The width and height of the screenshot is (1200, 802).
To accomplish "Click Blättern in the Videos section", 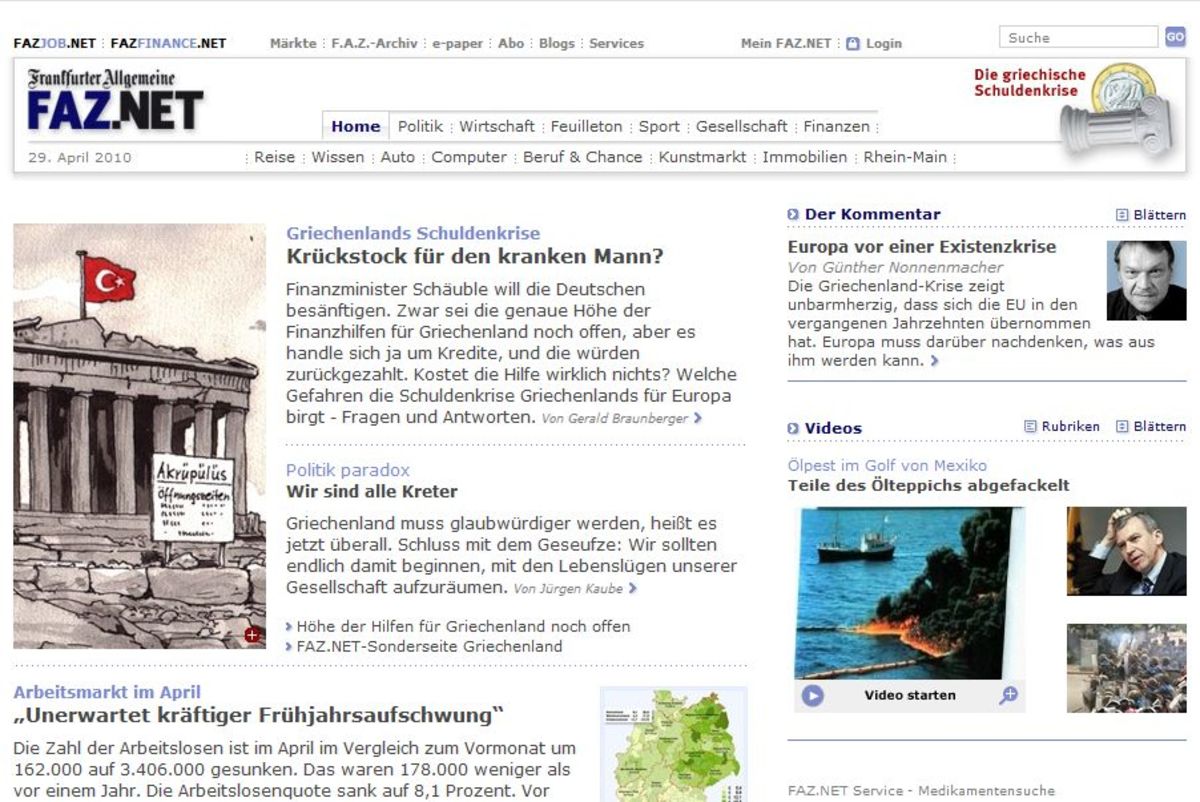I will (x=1151, y=426).
